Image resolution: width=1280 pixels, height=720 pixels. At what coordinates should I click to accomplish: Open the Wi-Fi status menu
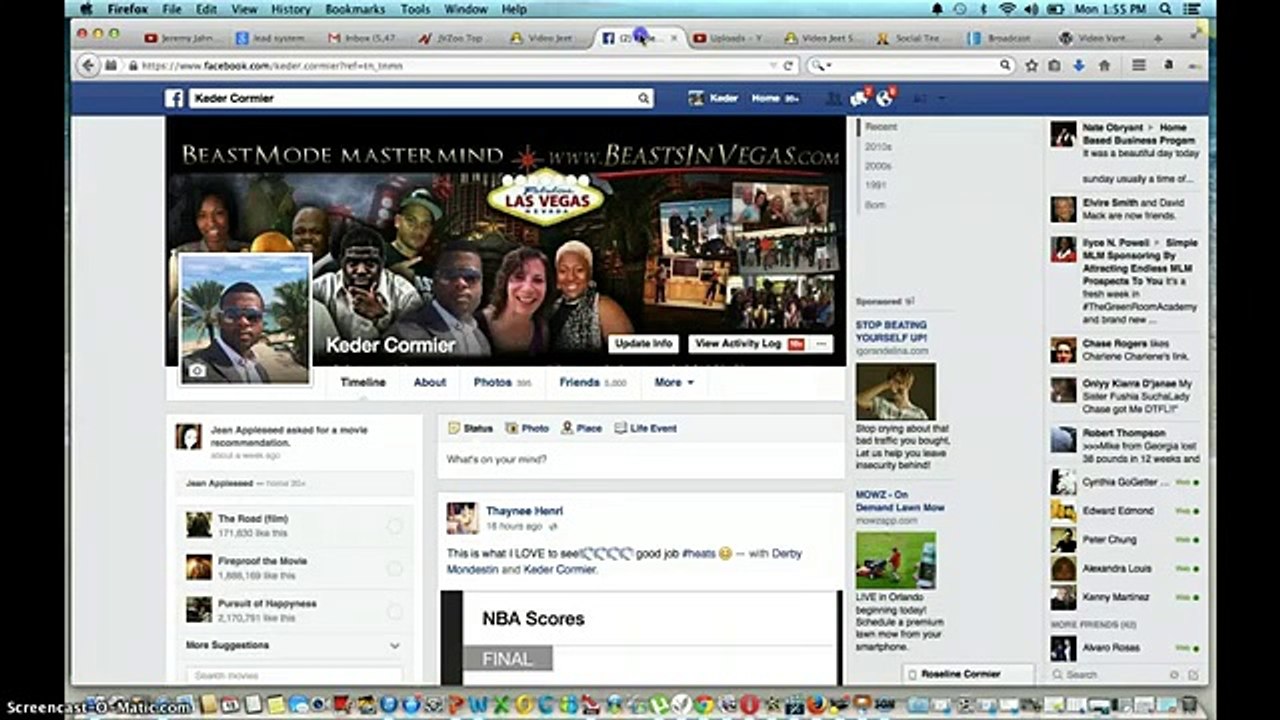(1007, 9)
